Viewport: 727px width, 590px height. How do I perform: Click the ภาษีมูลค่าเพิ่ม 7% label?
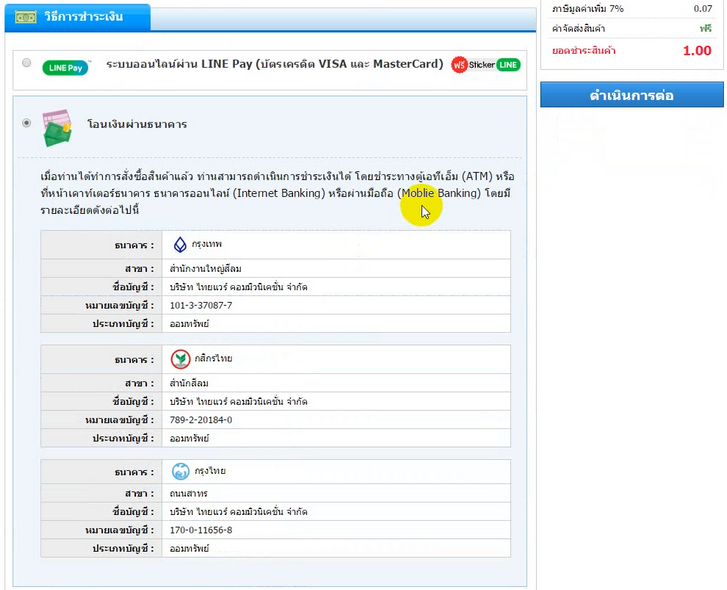[587, 9]
